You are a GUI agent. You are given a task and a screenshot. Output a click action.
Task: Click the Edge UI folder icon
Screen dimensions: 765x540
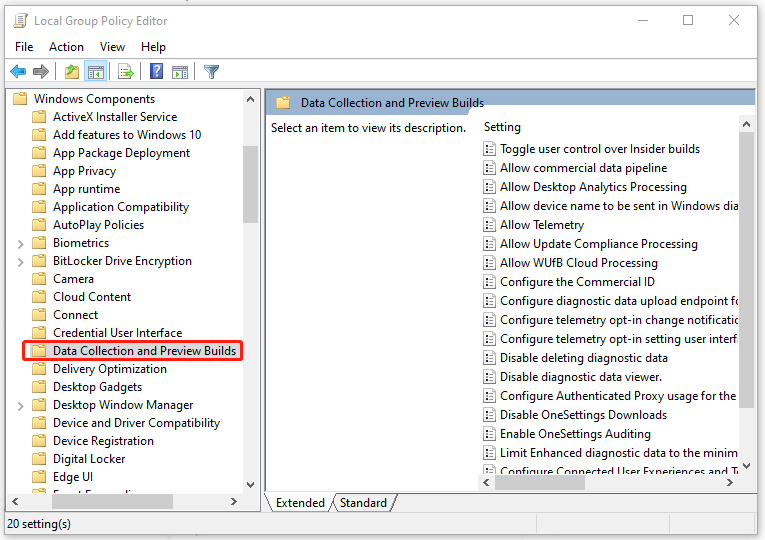(39, 477)
